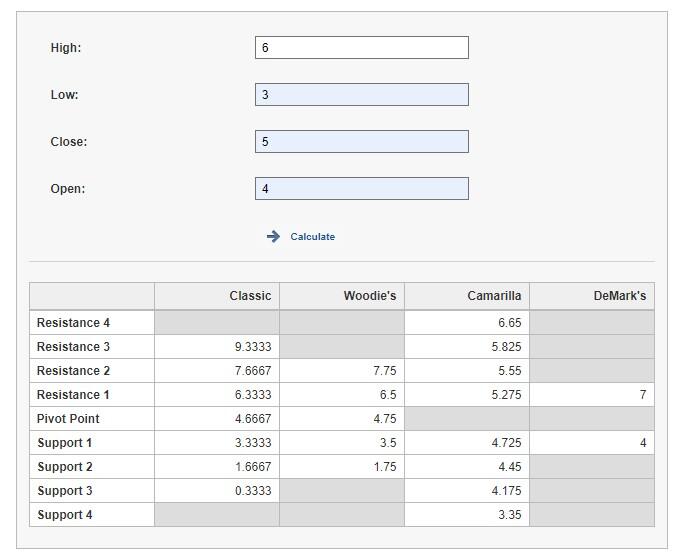This screenshot has height=552, width=673.
Task: Select the Low value input box
Action: [x=362, y=94]
